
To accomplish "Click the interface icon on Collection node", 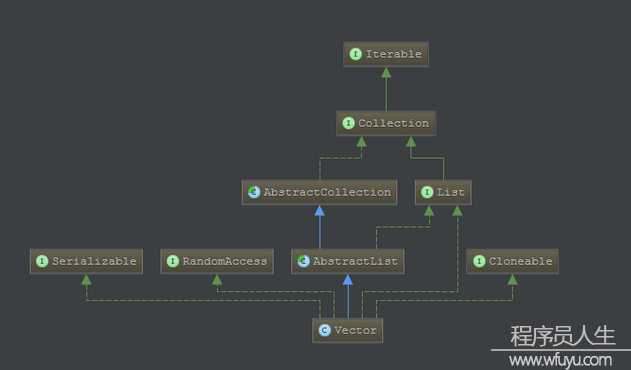I will click(x=348, y=123).
